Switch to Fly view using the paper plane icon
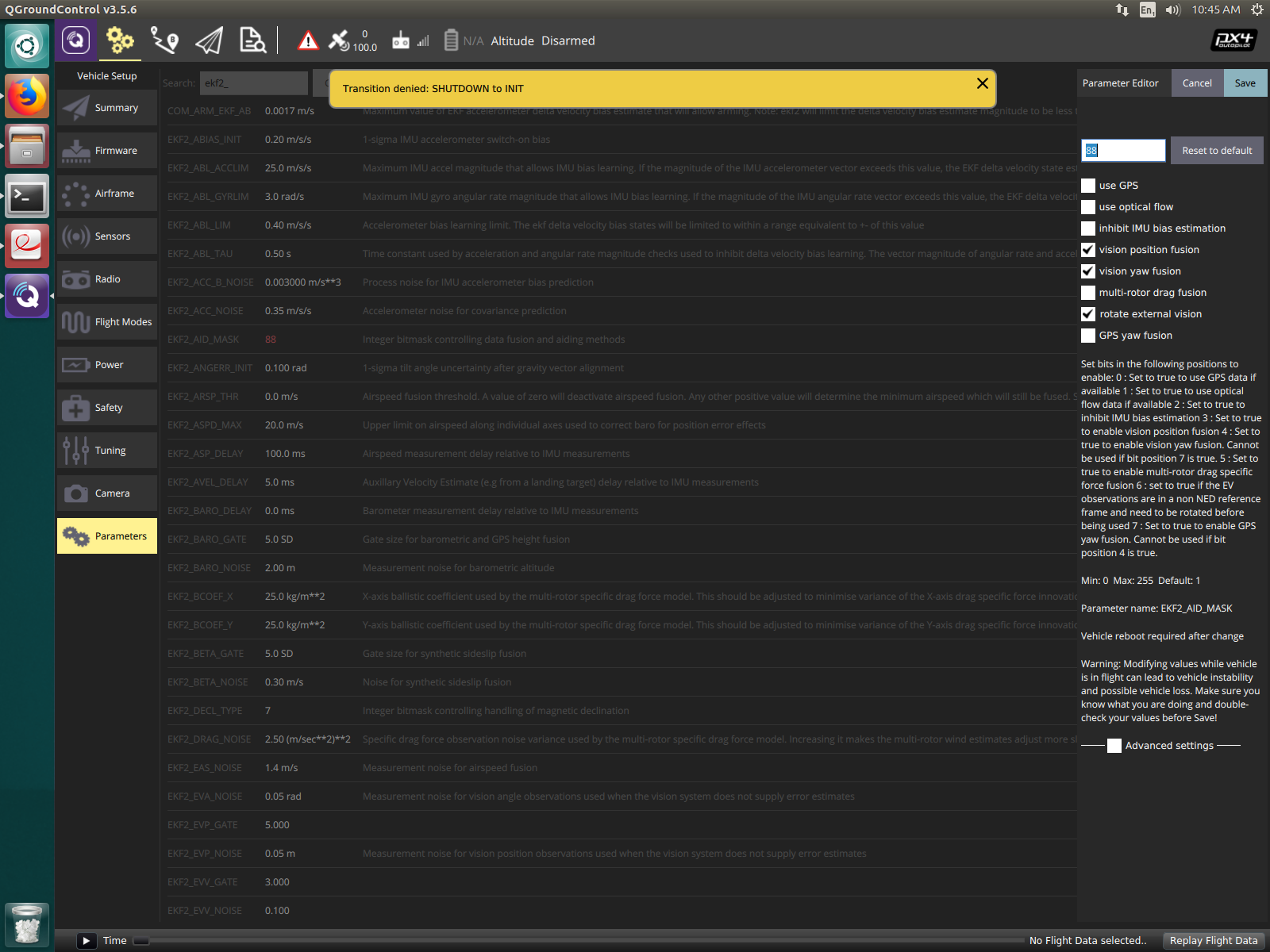 click(209, 40)
